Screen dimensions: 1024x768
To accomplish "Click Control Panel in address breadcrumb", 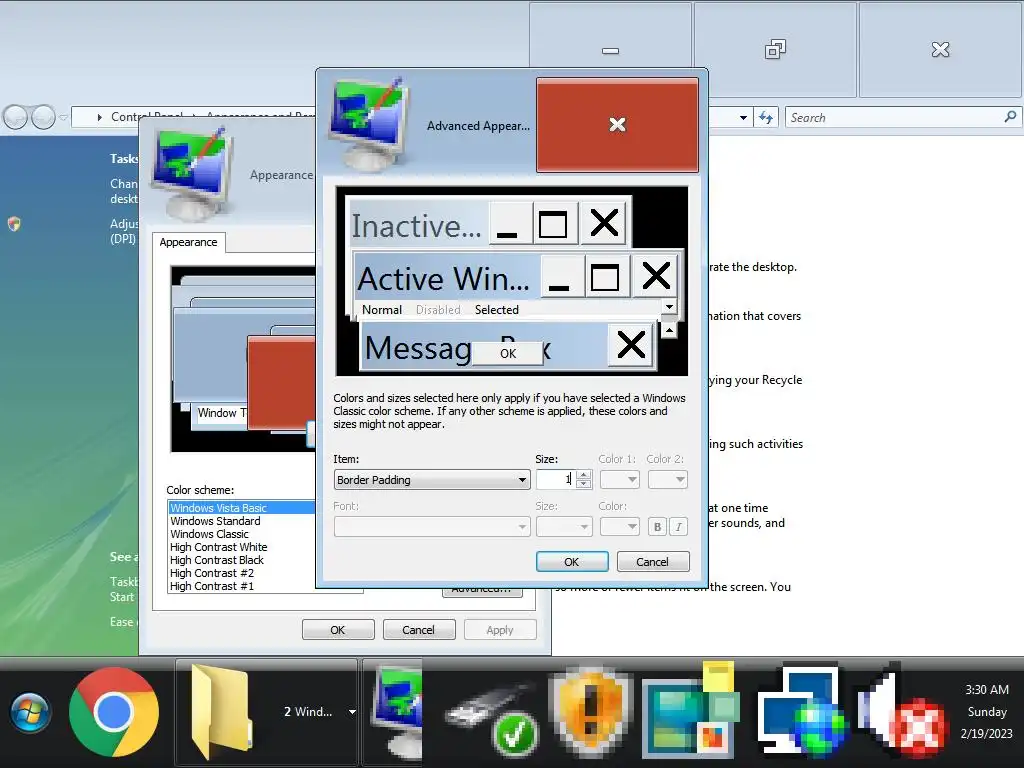I will coord(147,117).
